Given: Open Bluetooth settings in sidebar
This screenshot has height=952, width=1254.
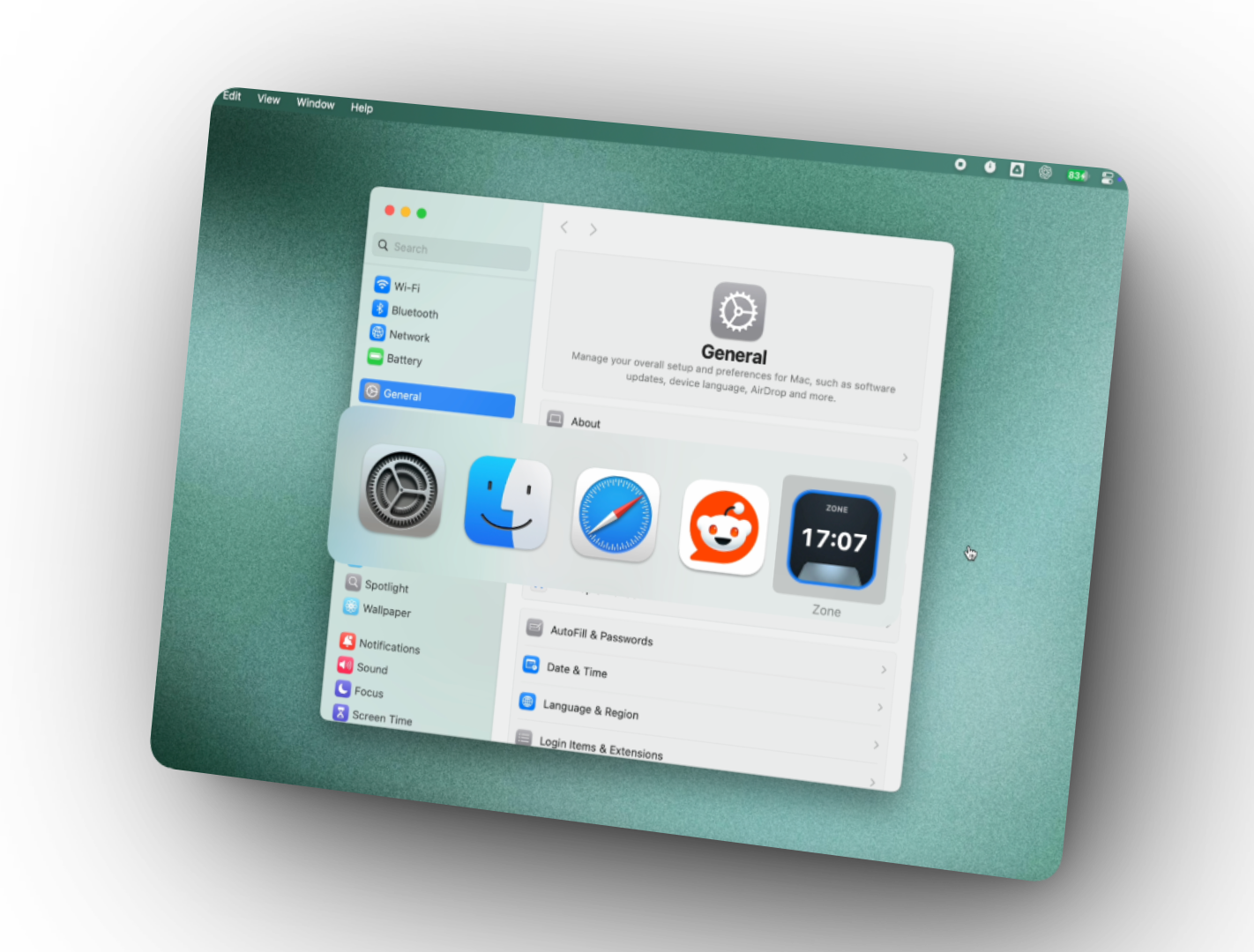Looking at the screenshot, I should (405, 310).
